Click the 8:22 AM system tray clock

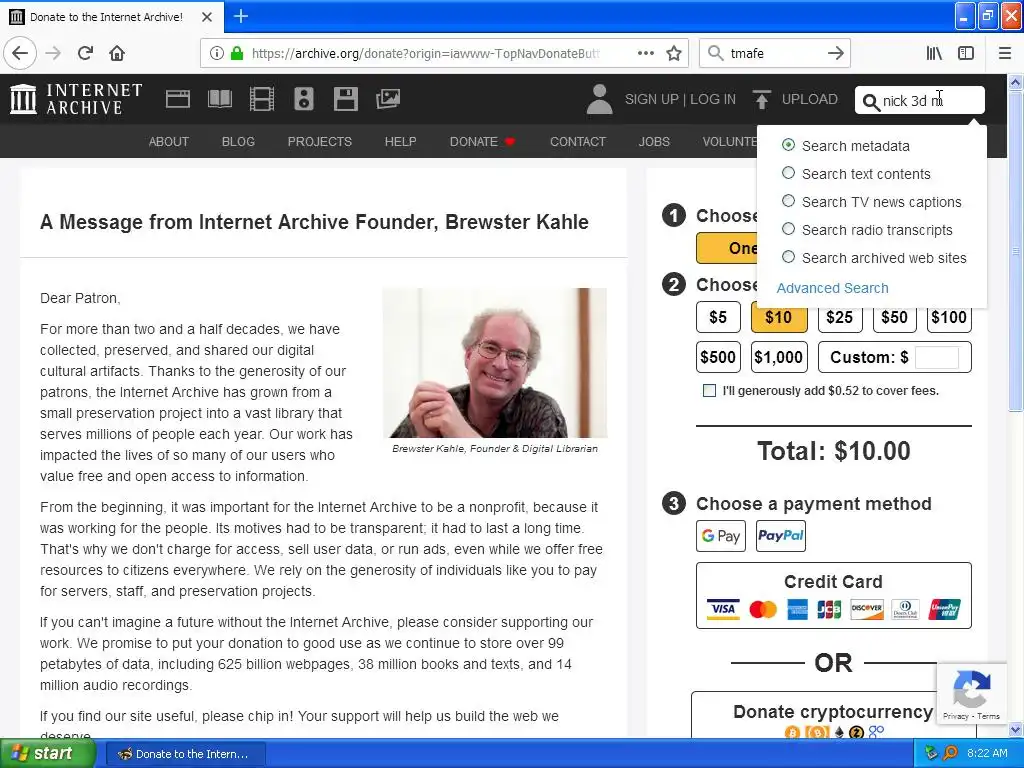[x=987, y=753]
